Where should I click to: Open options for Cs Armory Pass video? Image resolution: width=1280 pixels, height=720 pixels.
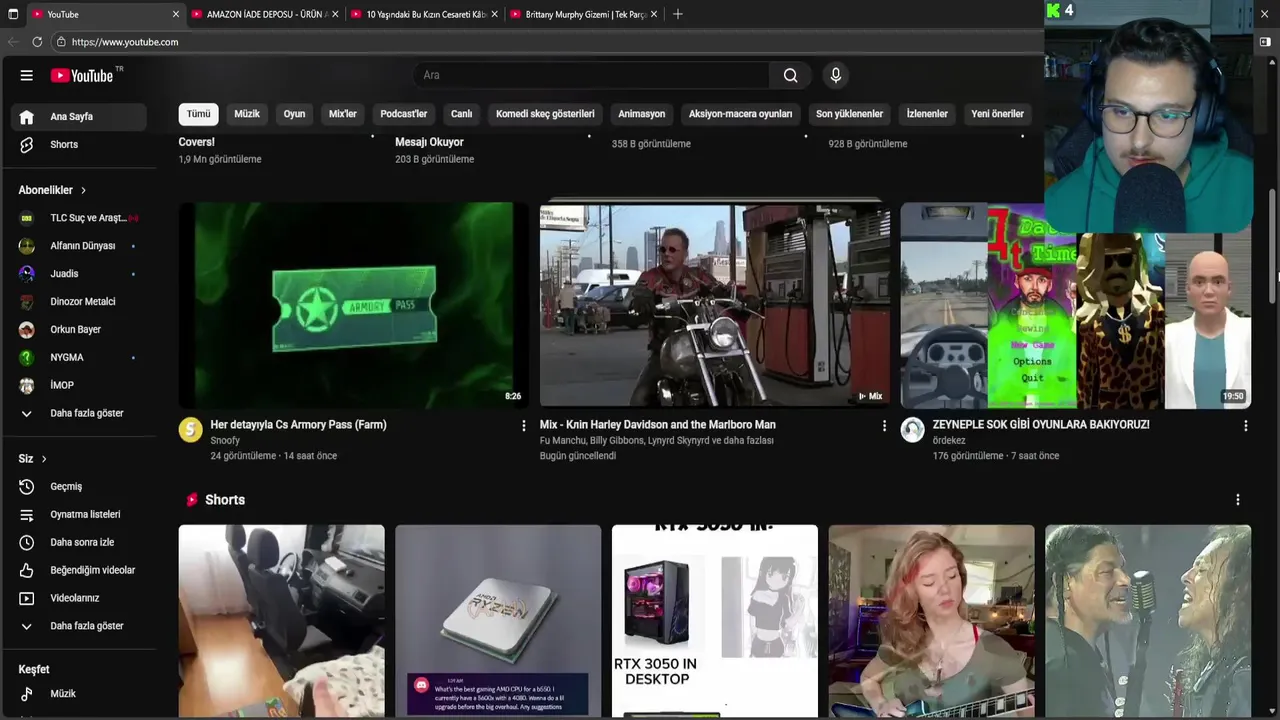pos(523,426)
